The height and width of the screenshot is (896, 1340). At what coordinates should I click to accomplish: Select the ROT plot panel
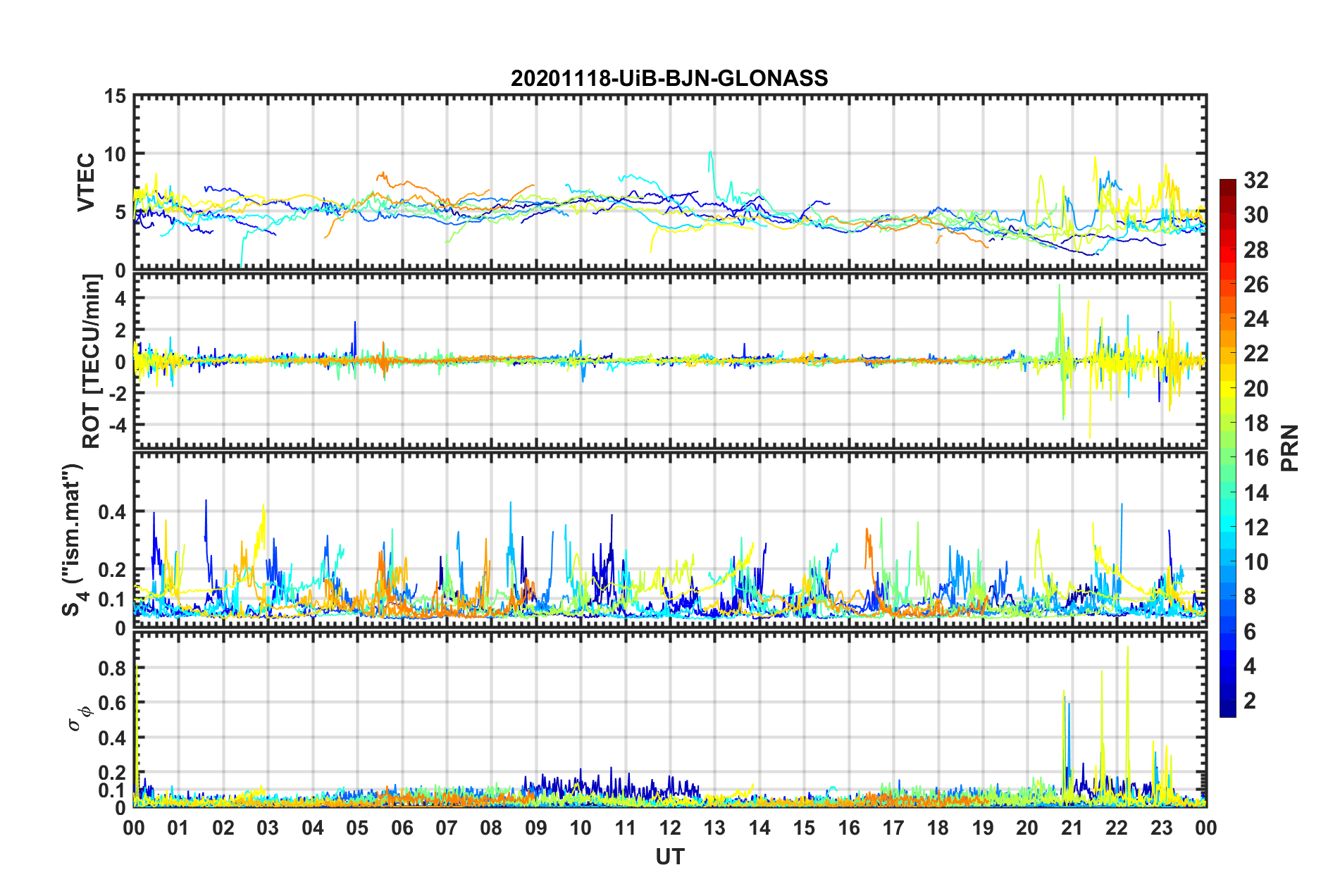point(670,361)
